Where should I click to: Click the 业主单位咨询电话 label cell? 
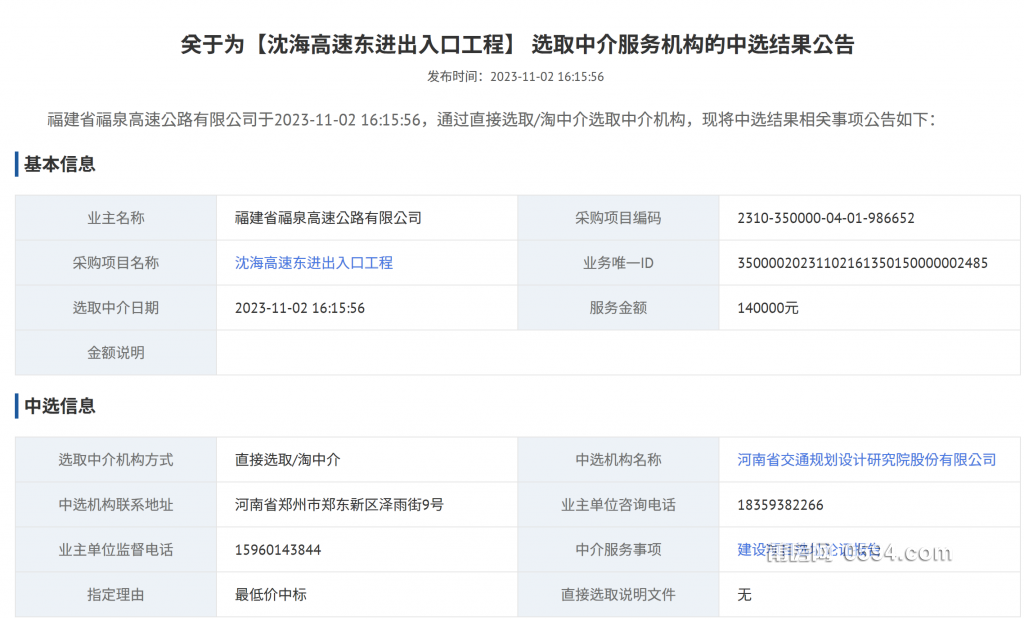618,505
